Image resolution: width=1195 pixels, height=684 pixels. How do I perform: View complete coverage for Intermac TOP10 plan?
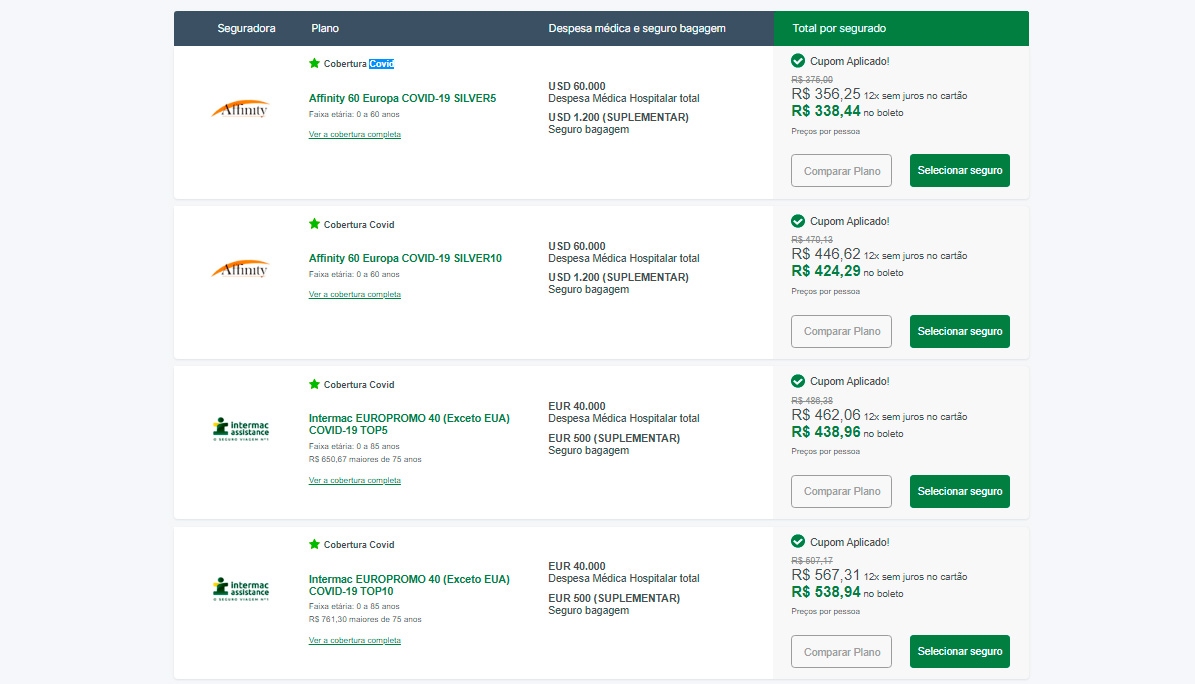point(354,641)
